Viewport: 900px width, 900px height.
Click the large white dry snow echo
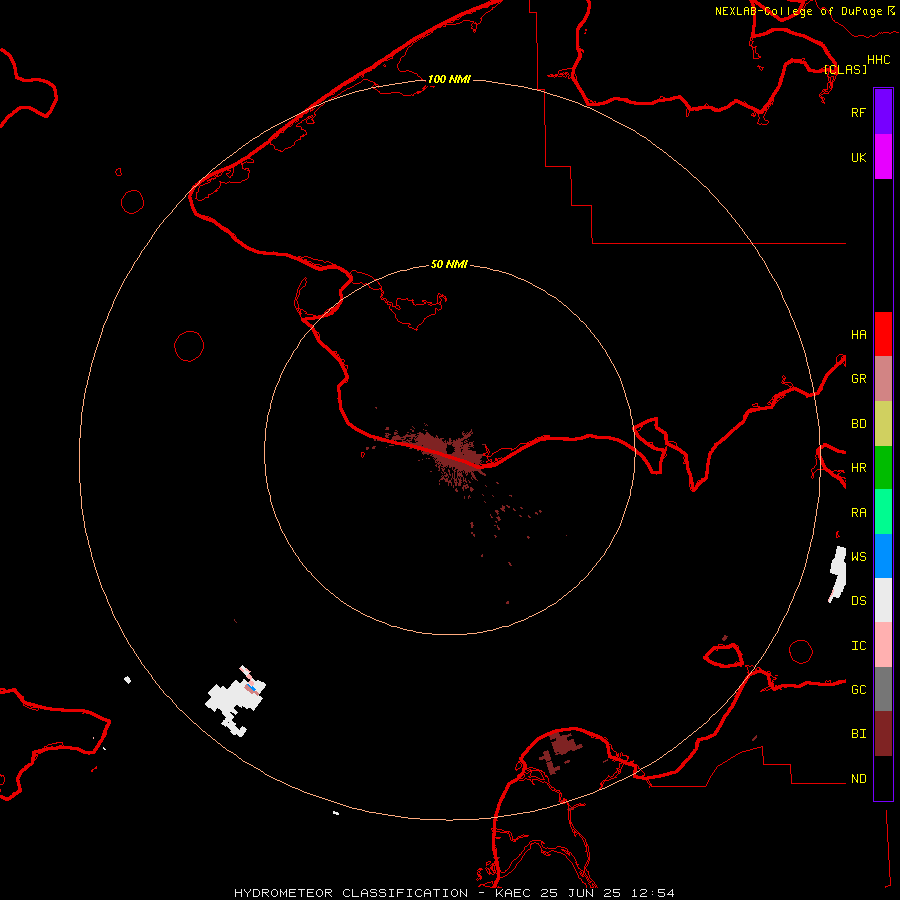coord(234,700)
